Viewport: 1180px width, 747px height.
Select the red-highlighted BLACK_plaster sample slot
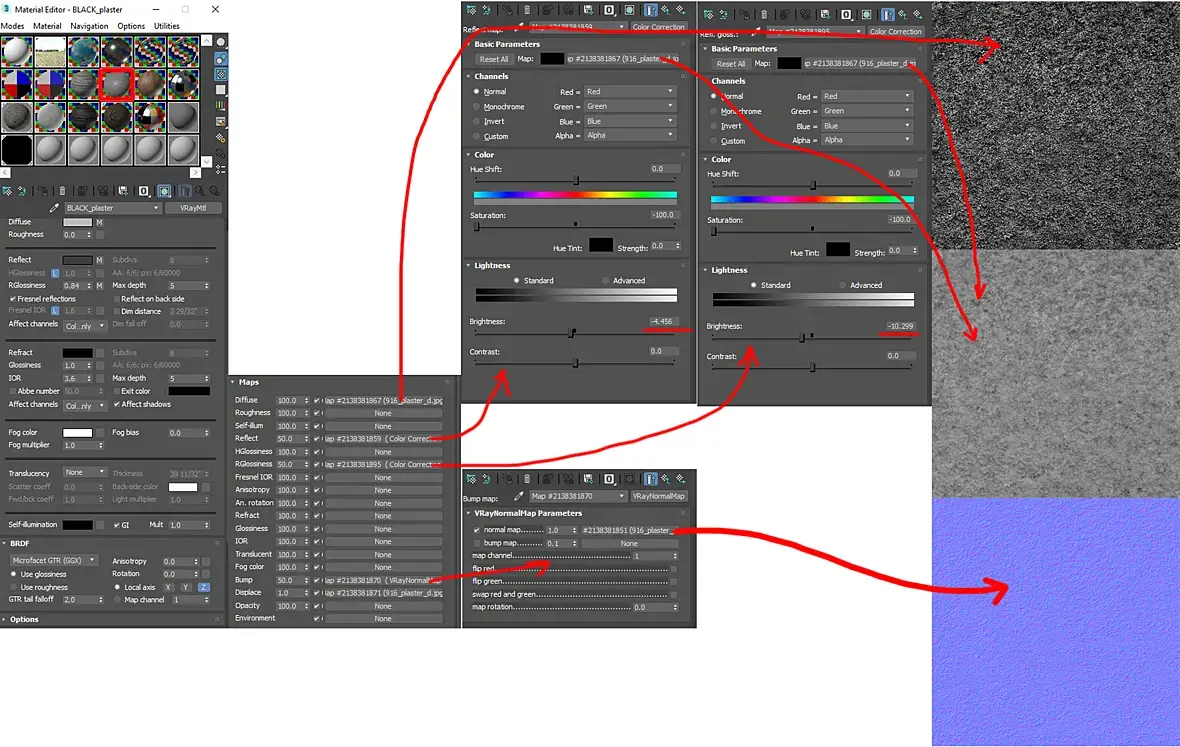117,84
